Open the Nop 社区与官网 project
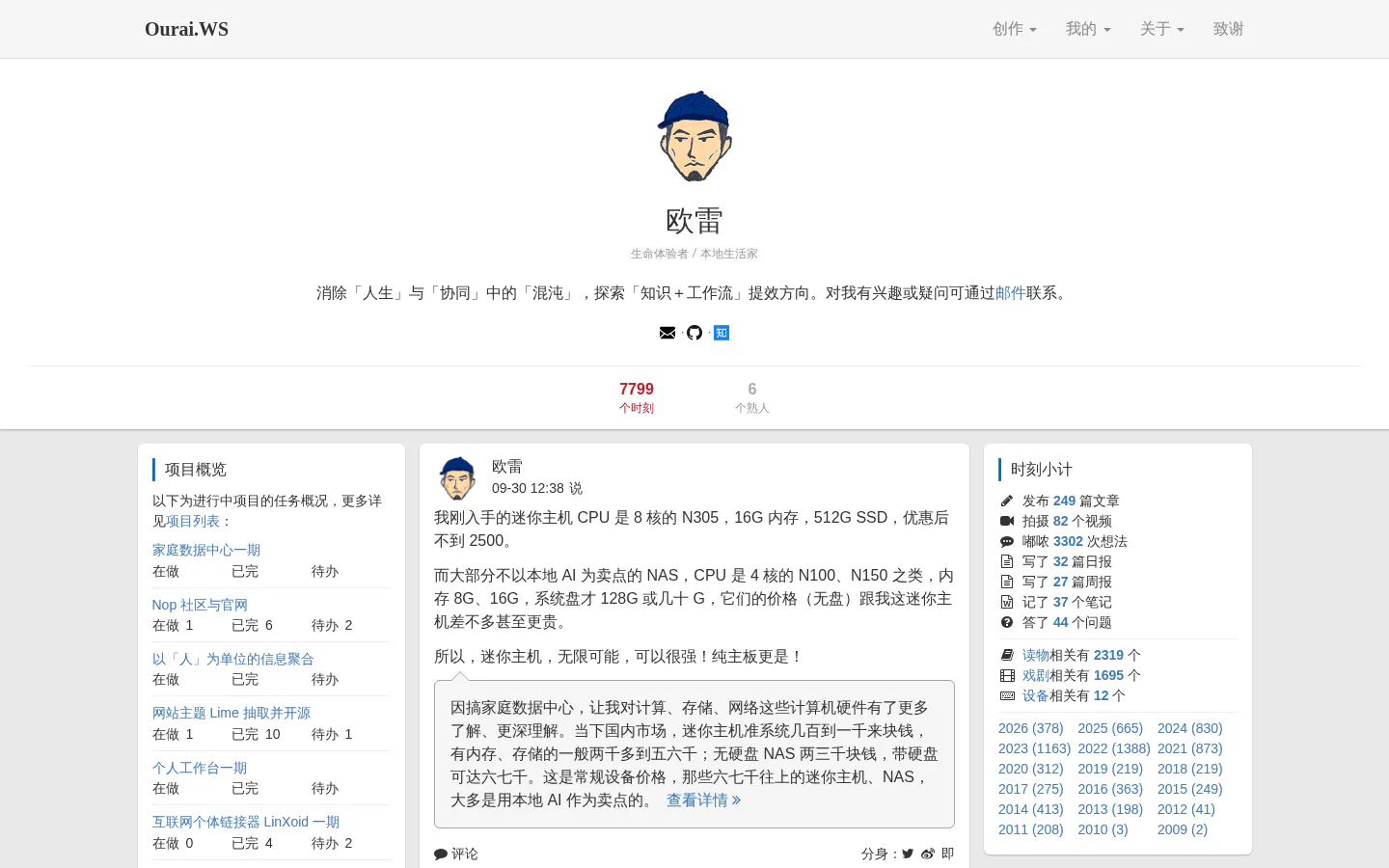This screenshot has width=1389, height=868. [x=200, y=605]
